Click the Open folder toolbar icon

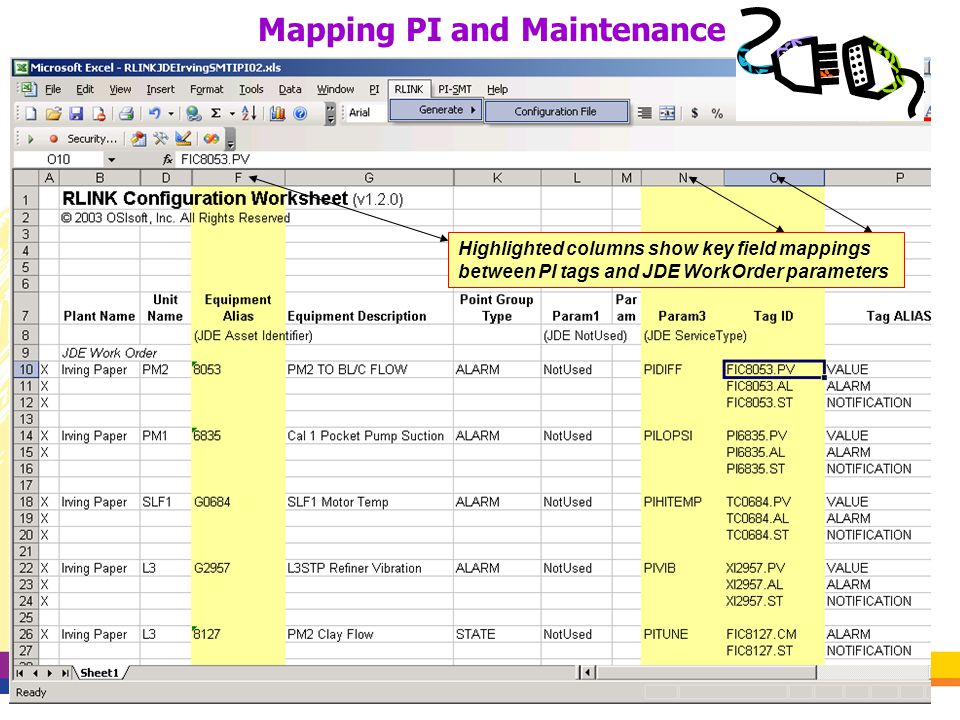54,113
